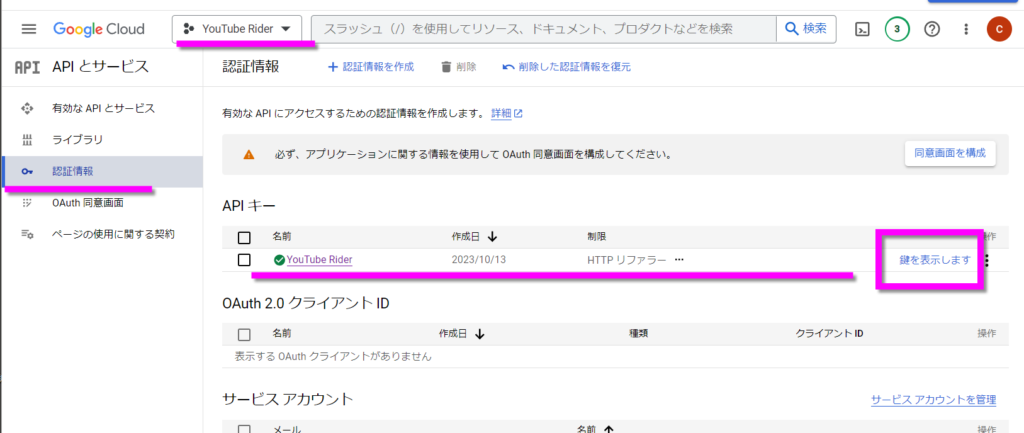Open the help question mark icon
Screen dimensions: 1024x433
(932, 29)
